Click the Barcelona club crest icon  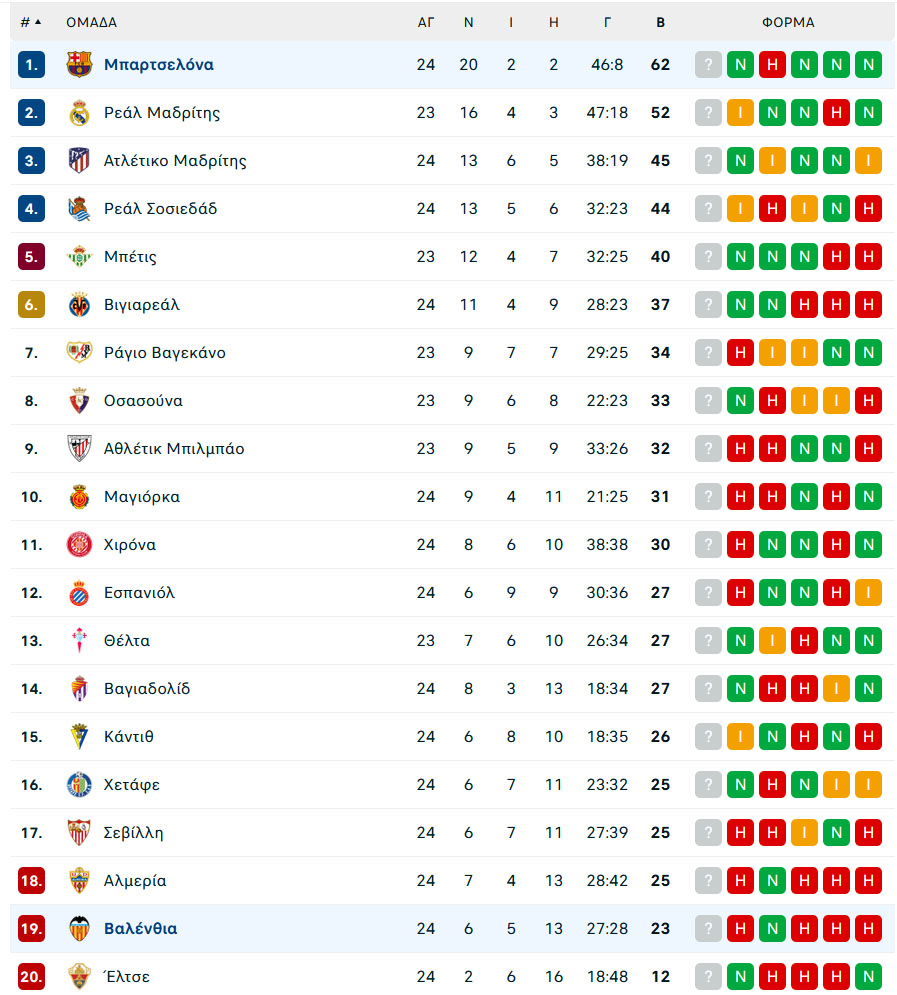pyautogui.click(x=79, y=65)
